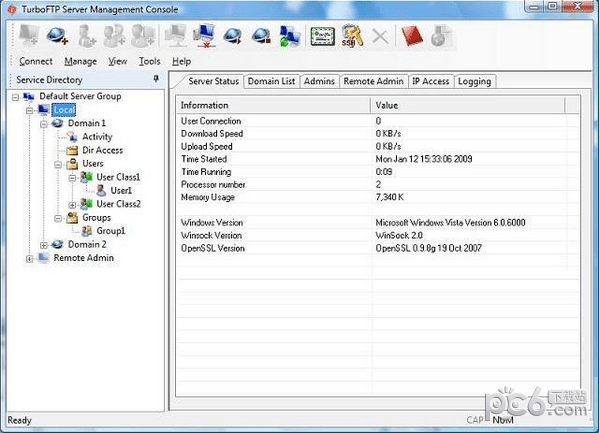Click the Upload Speed row

(377, 146)
